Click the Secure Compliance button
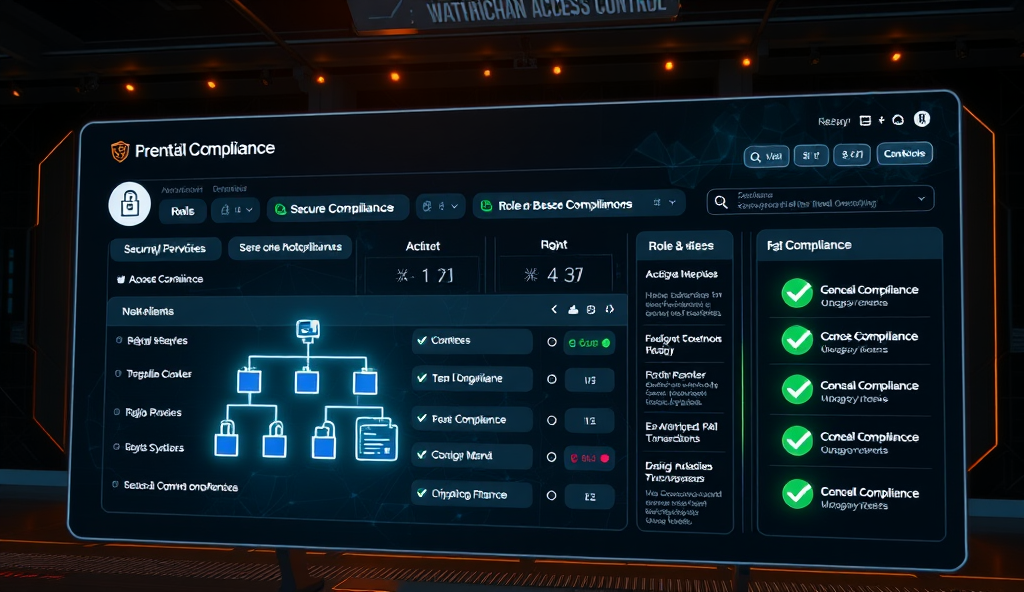Image resolution: width=1024 pixels, height=592 pixels. coord(340,208)
